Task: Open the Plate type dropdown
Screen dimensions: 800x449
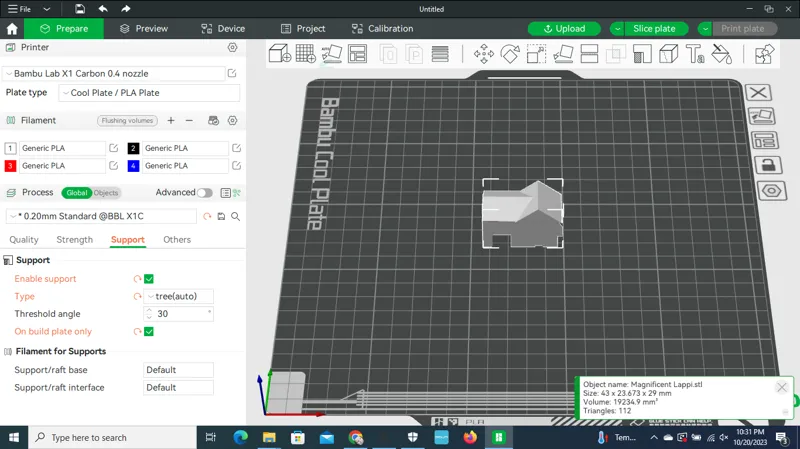Action: tap(149, 93)
